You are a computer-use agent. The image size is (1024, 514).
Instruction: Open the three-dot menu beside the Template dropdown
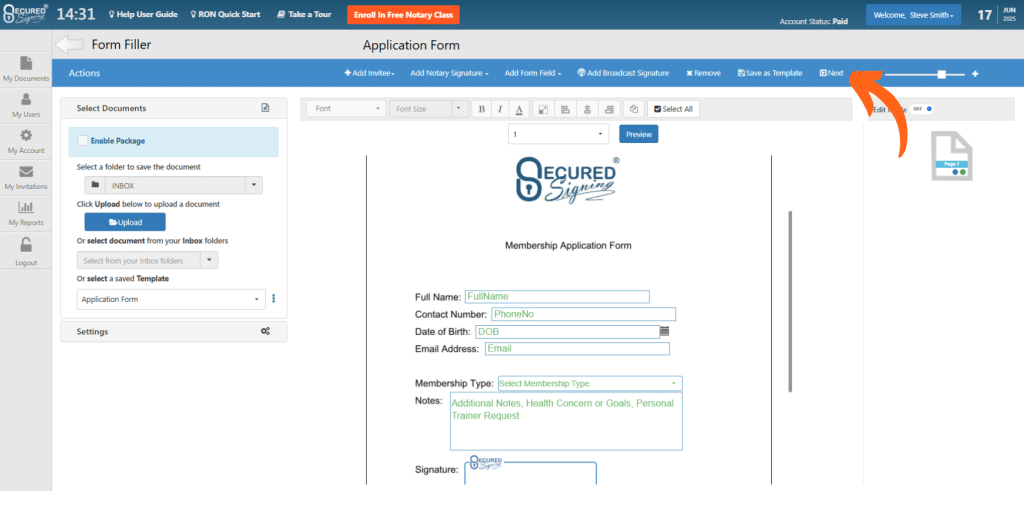click(x=274, y=298)
